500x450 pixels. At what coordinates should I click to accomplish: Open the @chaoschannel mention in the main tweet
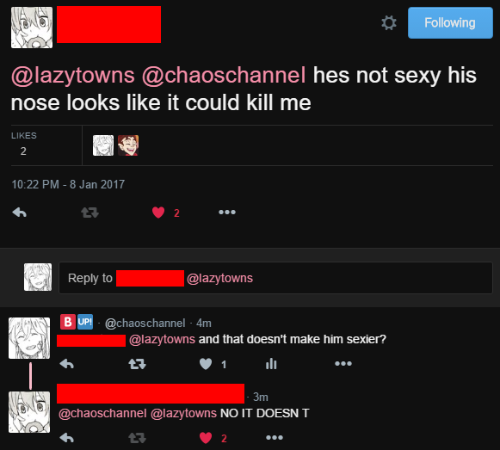pos(224,75)
